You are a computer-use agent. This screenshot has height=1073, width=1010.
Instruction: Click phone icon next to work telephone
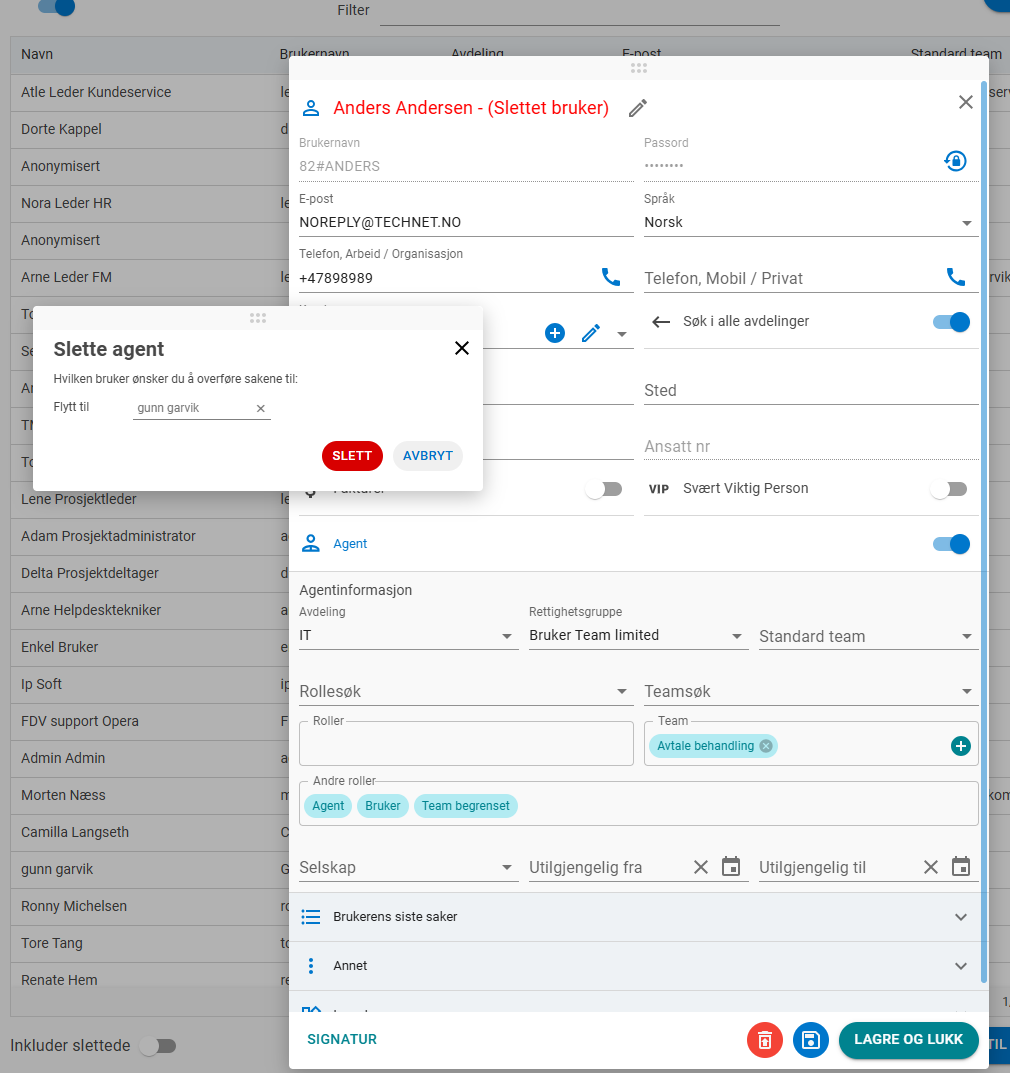click(610, 277)
